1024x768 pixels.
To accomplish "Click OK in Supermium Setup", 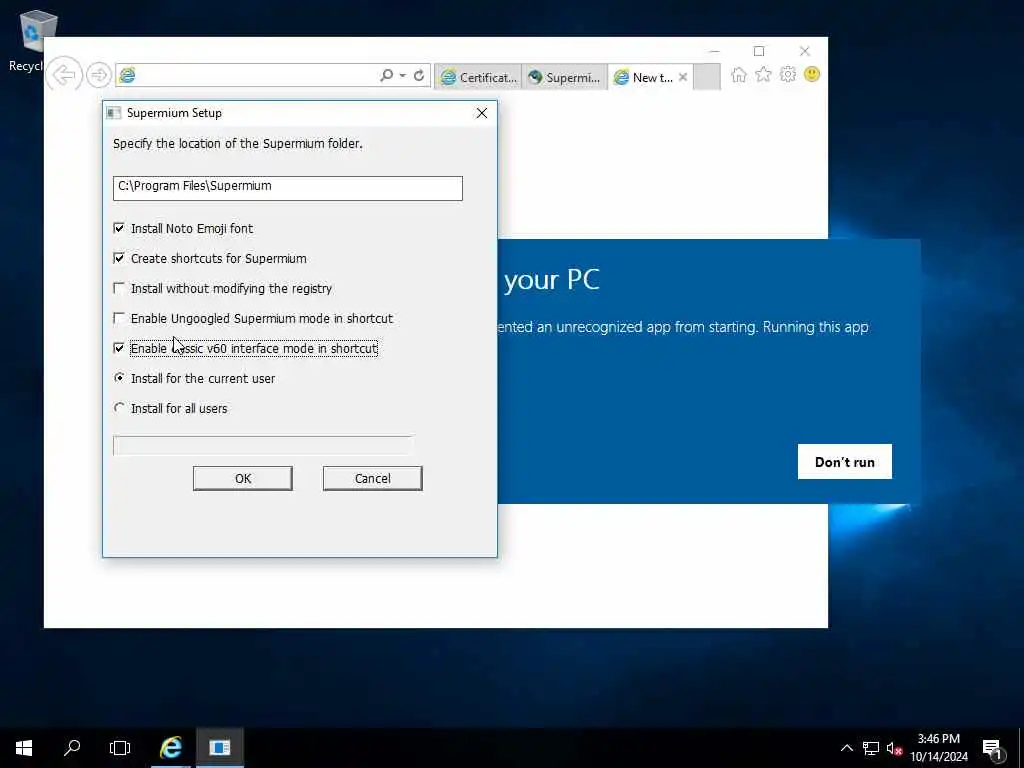I will 243,478.
